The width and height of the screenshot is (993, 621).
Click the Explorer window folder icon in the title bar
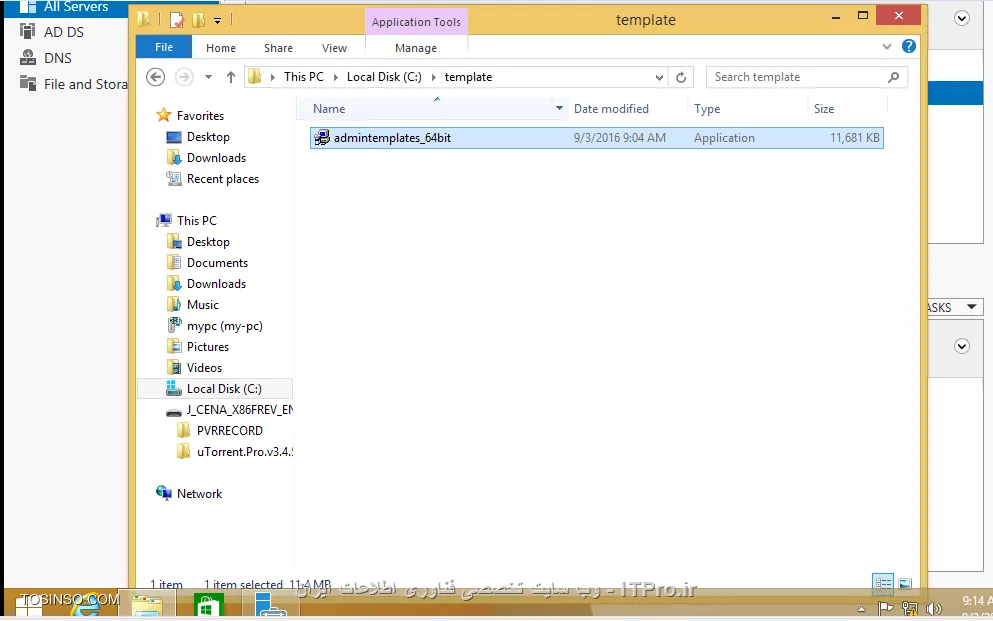coord(144,20)
